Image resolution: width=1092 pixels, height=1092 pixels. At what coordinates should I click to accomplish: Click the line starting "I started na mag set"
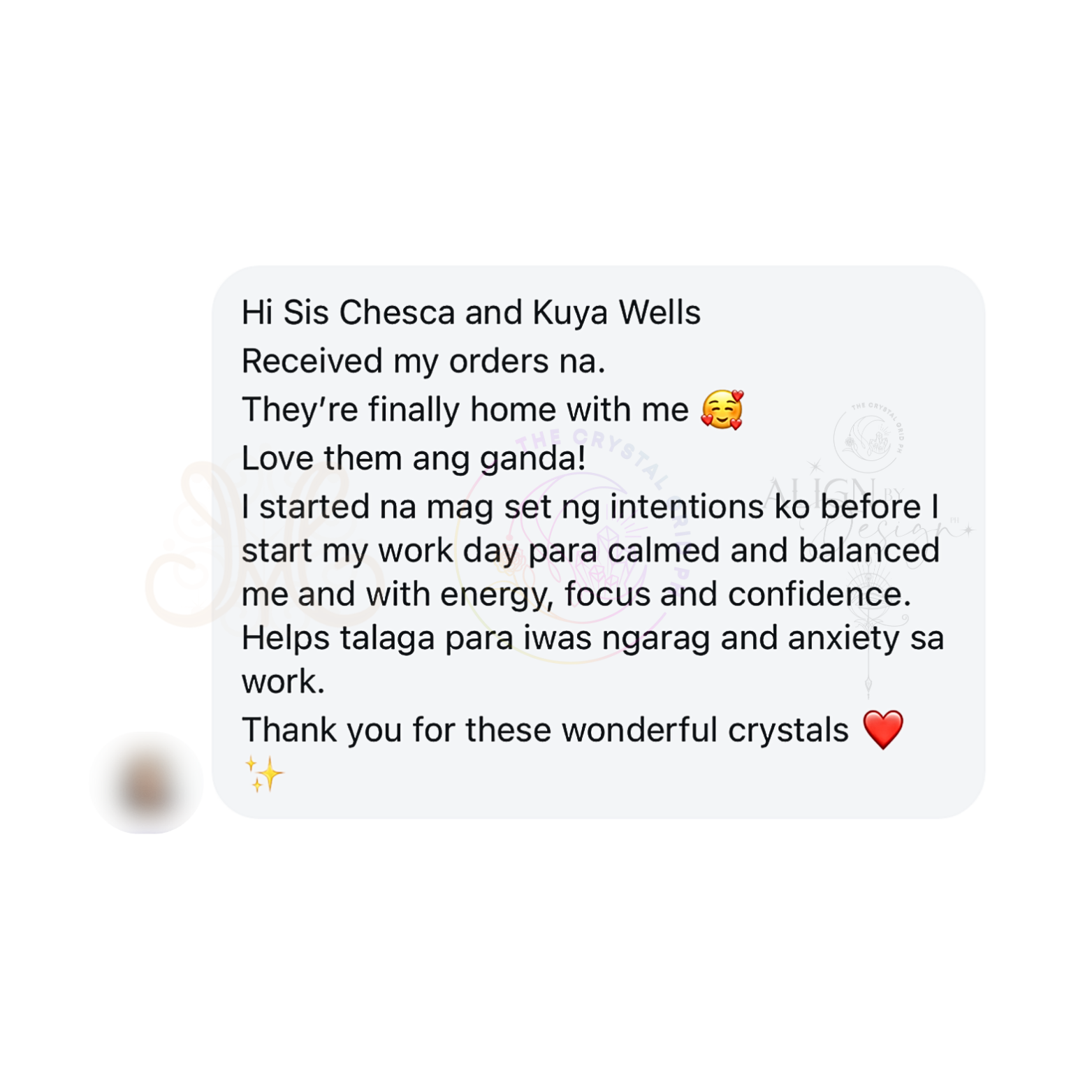[591, 507]
